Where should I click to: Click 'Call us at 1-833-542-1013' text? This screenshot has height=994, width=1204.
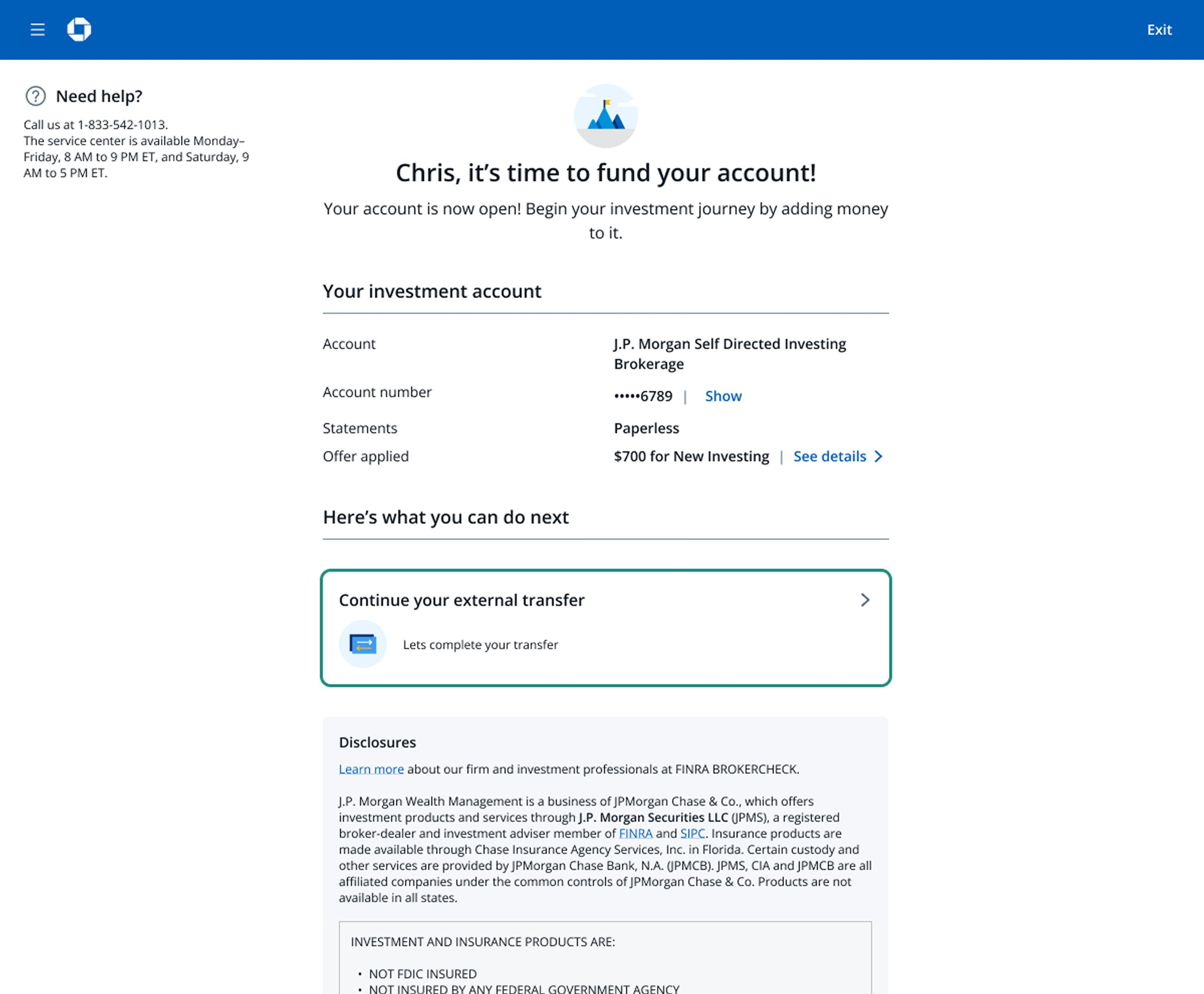95,125
